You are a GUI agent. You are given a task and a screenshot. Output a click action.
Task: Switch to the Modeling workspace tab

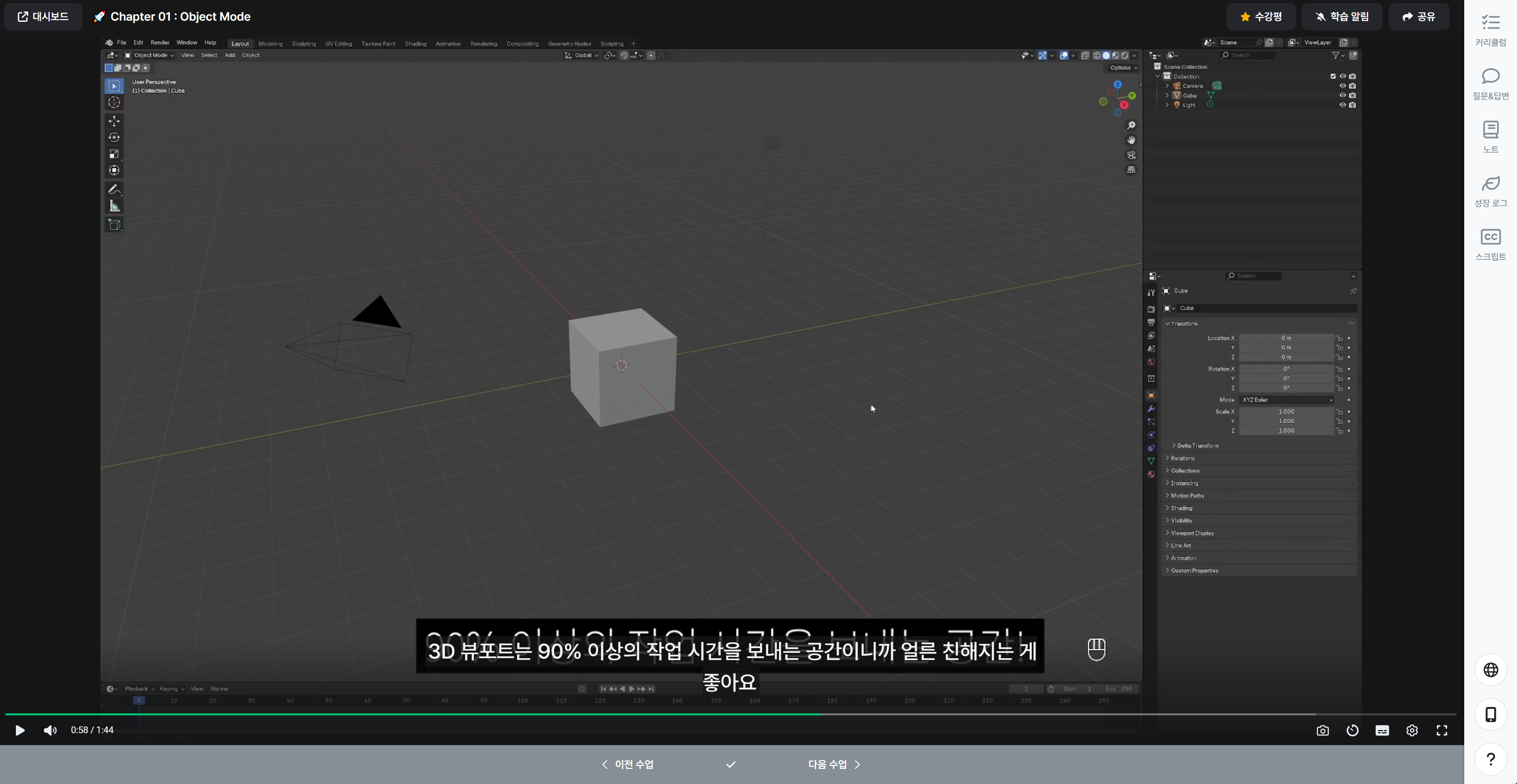270,44
